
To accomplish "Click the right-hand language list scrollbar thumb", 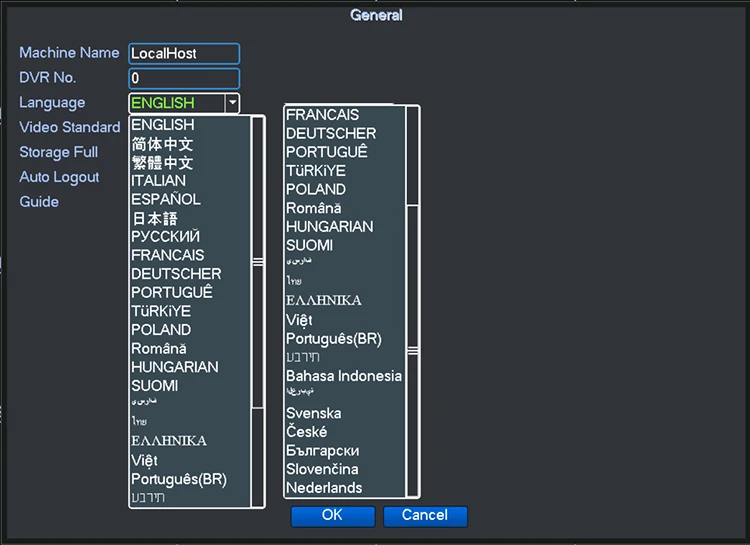I will point(412,352).
